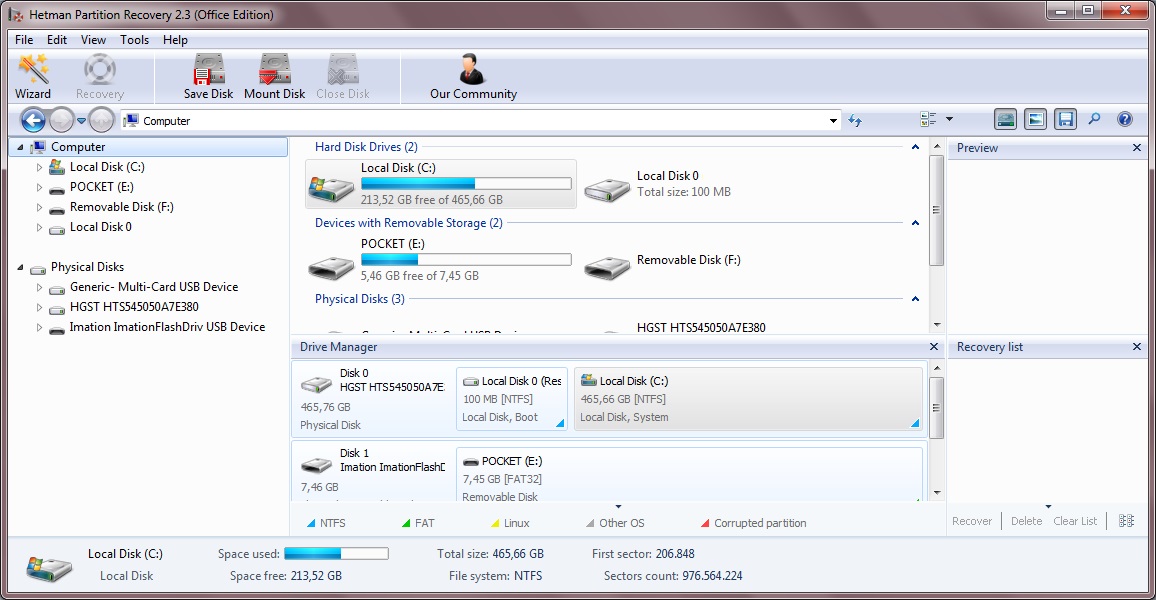Open Our Community from the toolbar
The image size is (1156, 600).
(x=470, y=75)
